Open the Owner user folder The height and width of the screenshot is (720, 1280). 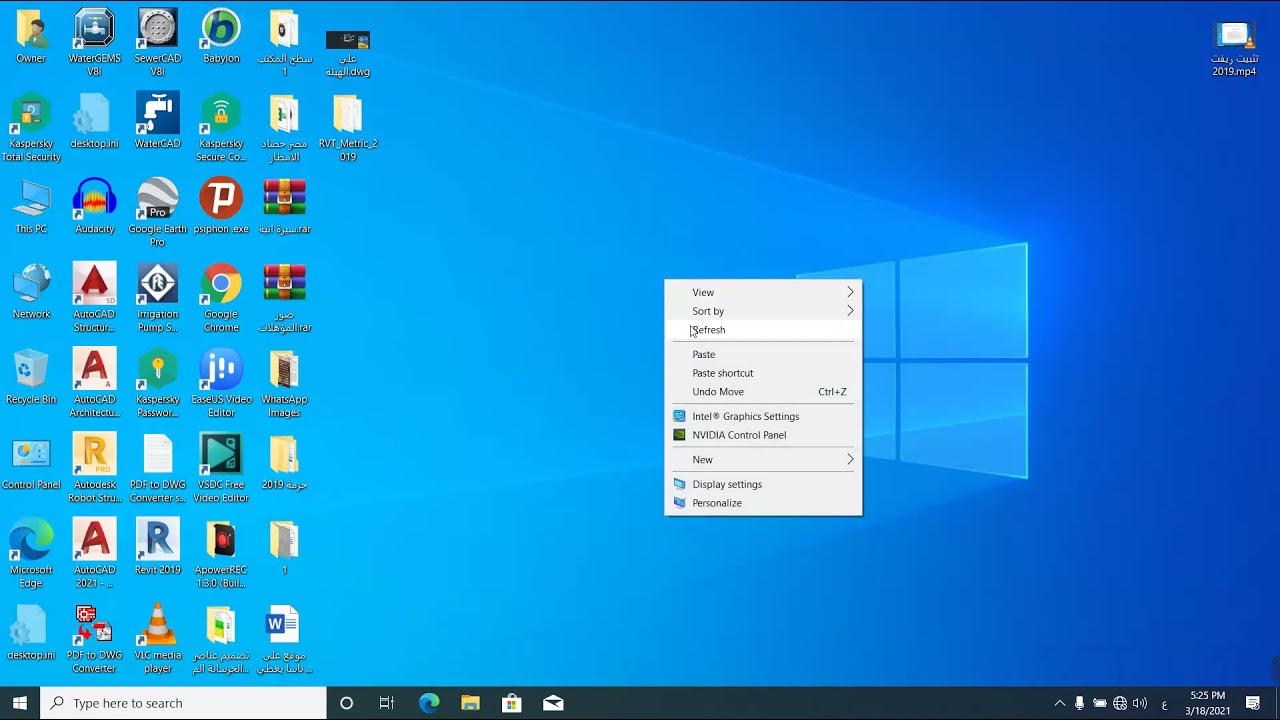point(31,37)
